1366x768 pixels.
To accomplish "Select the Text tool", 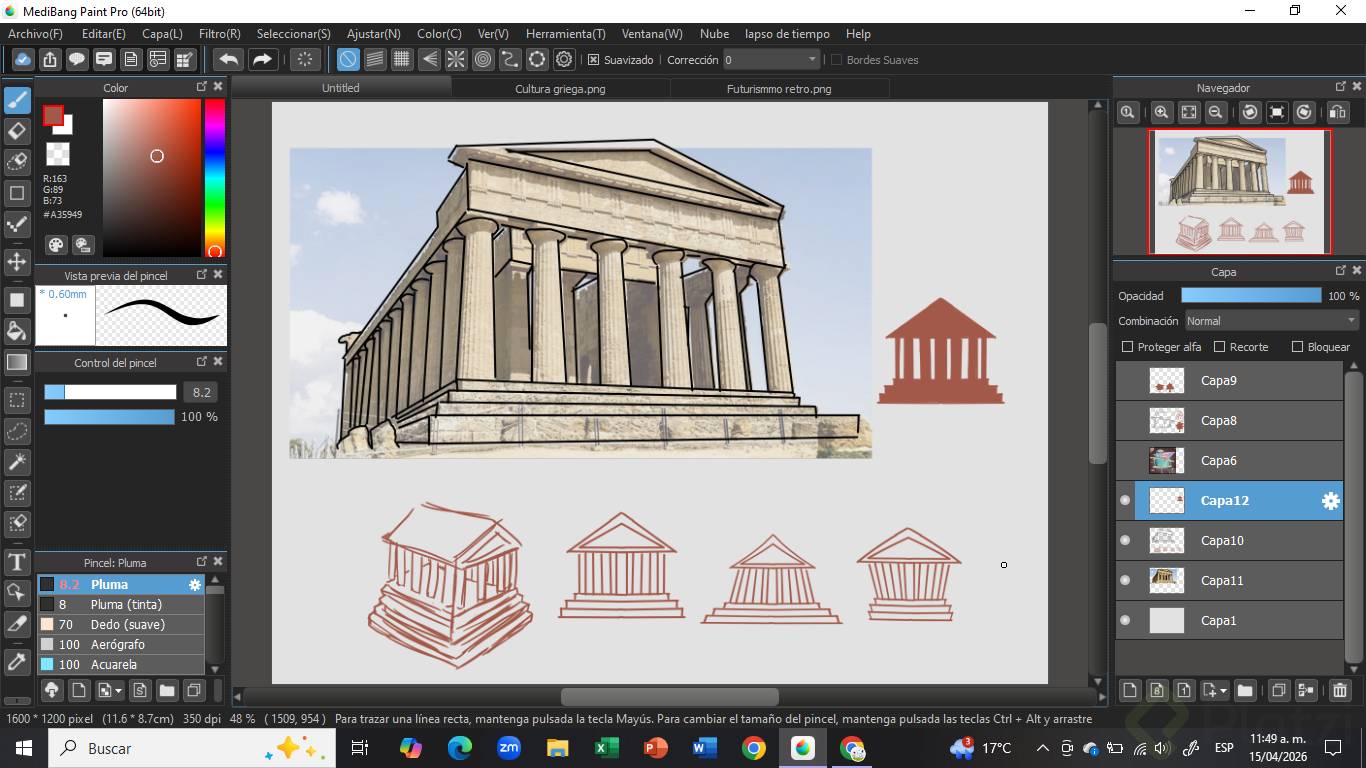I will click(x=17, y=562).
